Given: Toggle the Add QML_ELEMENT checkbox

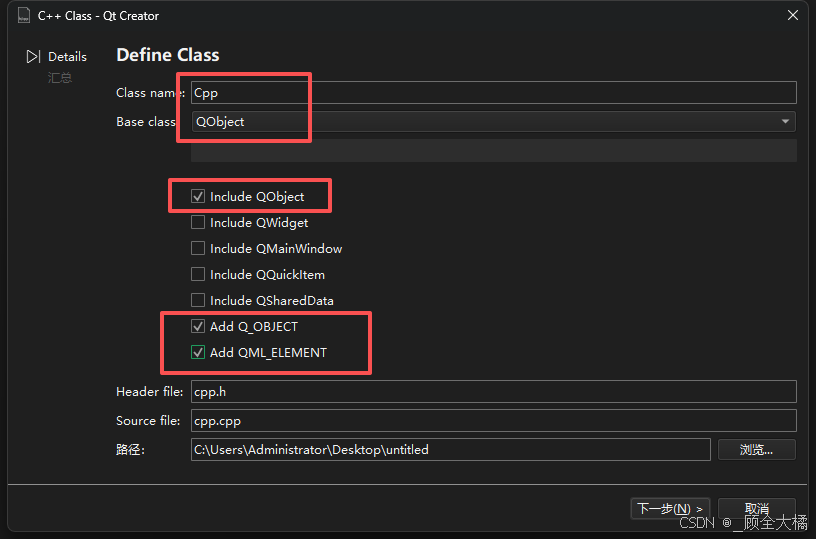Looking at the screenshot, I should (198, 352).
